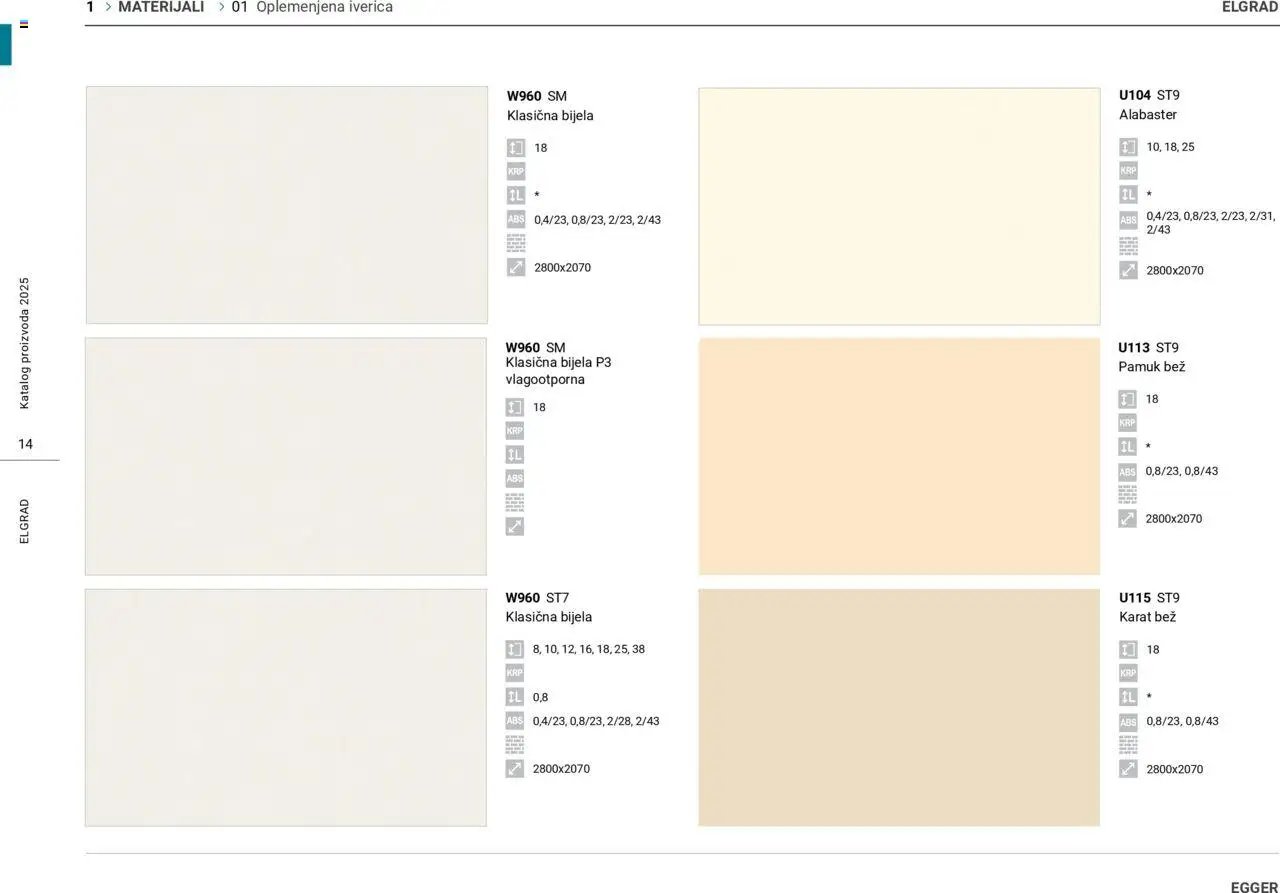The width and height of the screenshot is (1280, 893).
Task: Click ABS icon beside U104 Alabaster
Action: point(1128,220)
